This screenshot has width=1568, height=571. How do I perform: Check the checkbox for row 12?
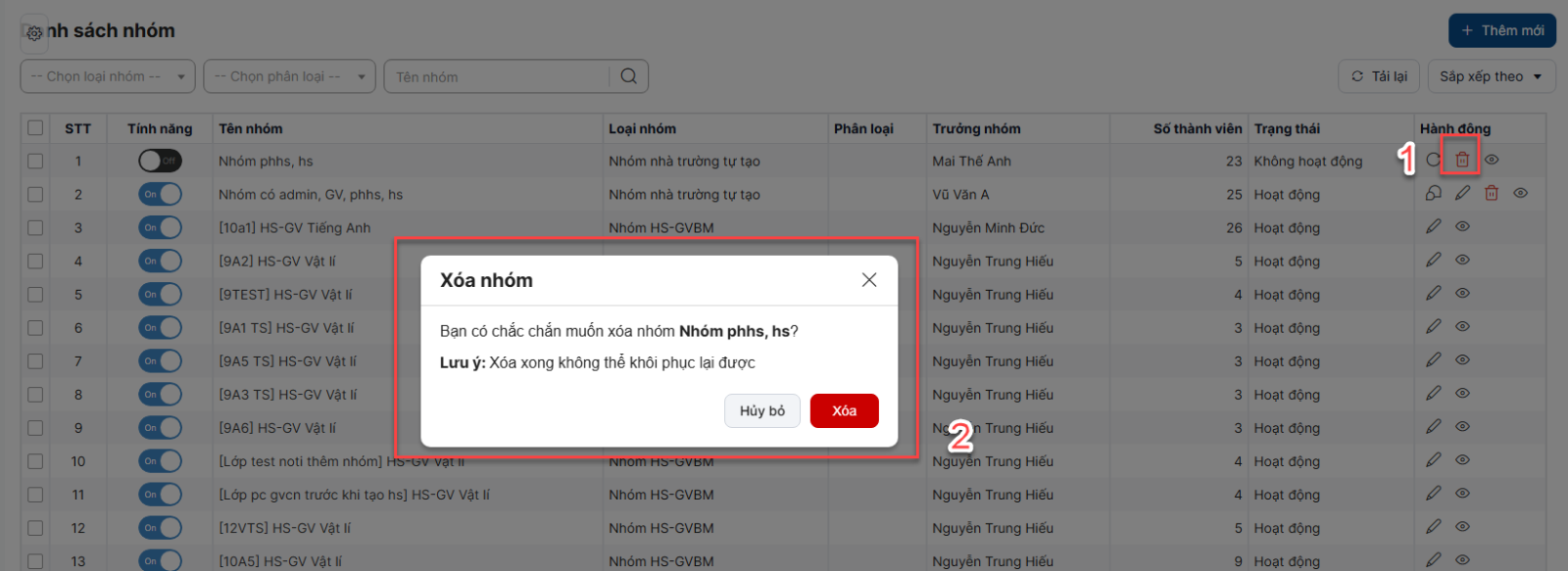coord(36,528)
